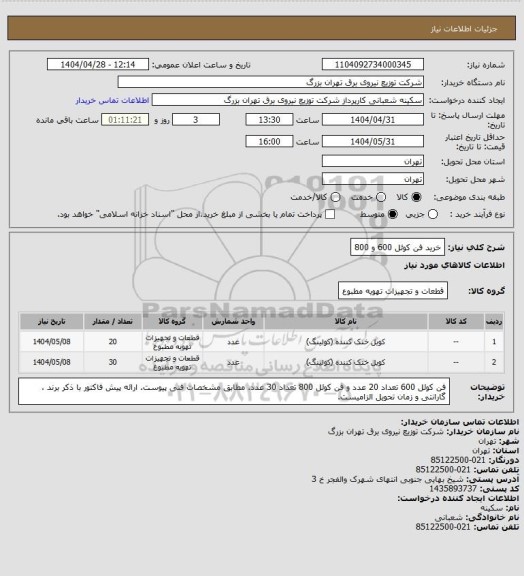
Task: Click the جزئیات اطلاعات نیاز header title
Action: [x=464, y=29]
